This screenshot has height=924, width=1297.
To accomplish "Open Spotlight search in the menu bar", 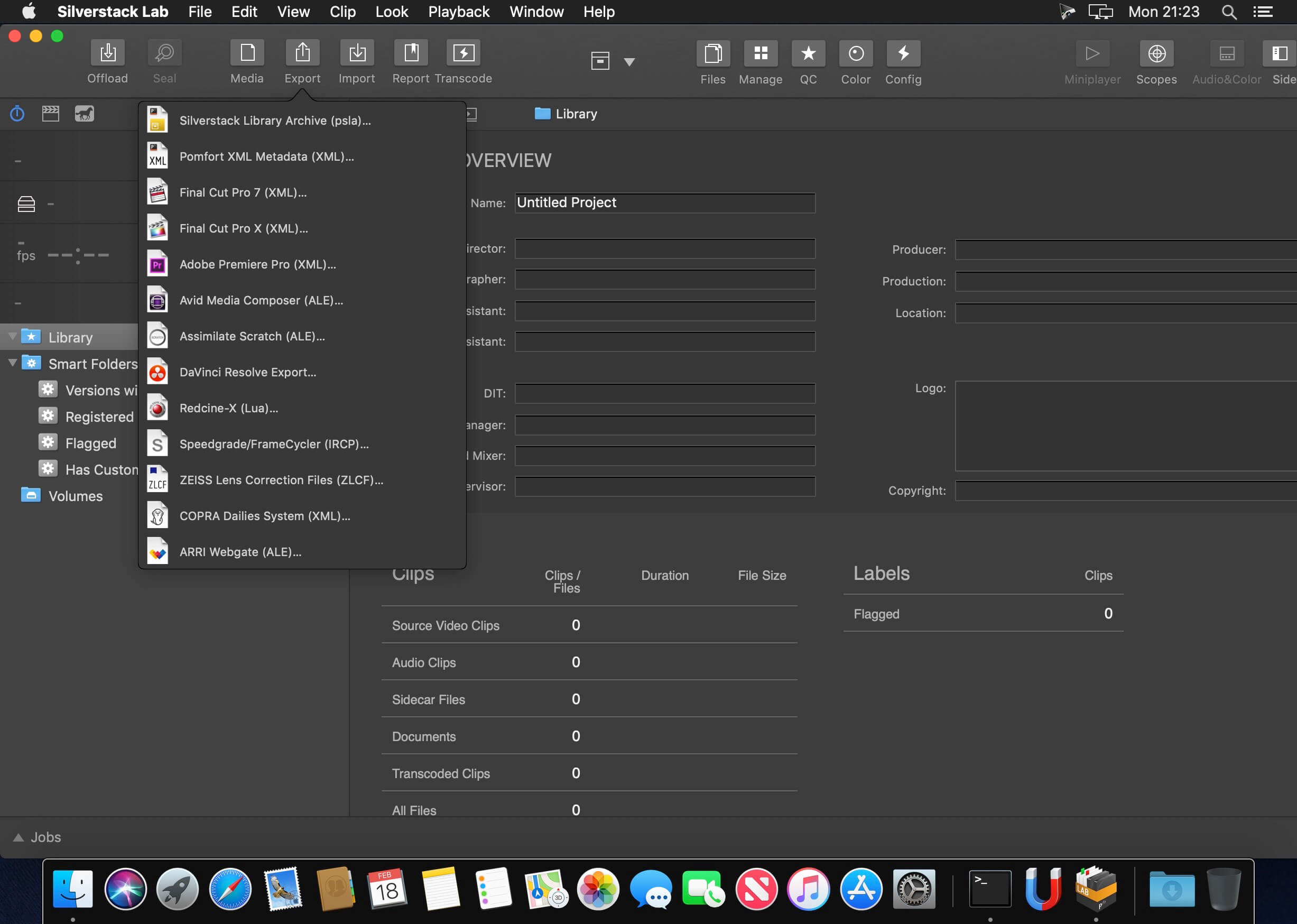I will (1229, 12).
